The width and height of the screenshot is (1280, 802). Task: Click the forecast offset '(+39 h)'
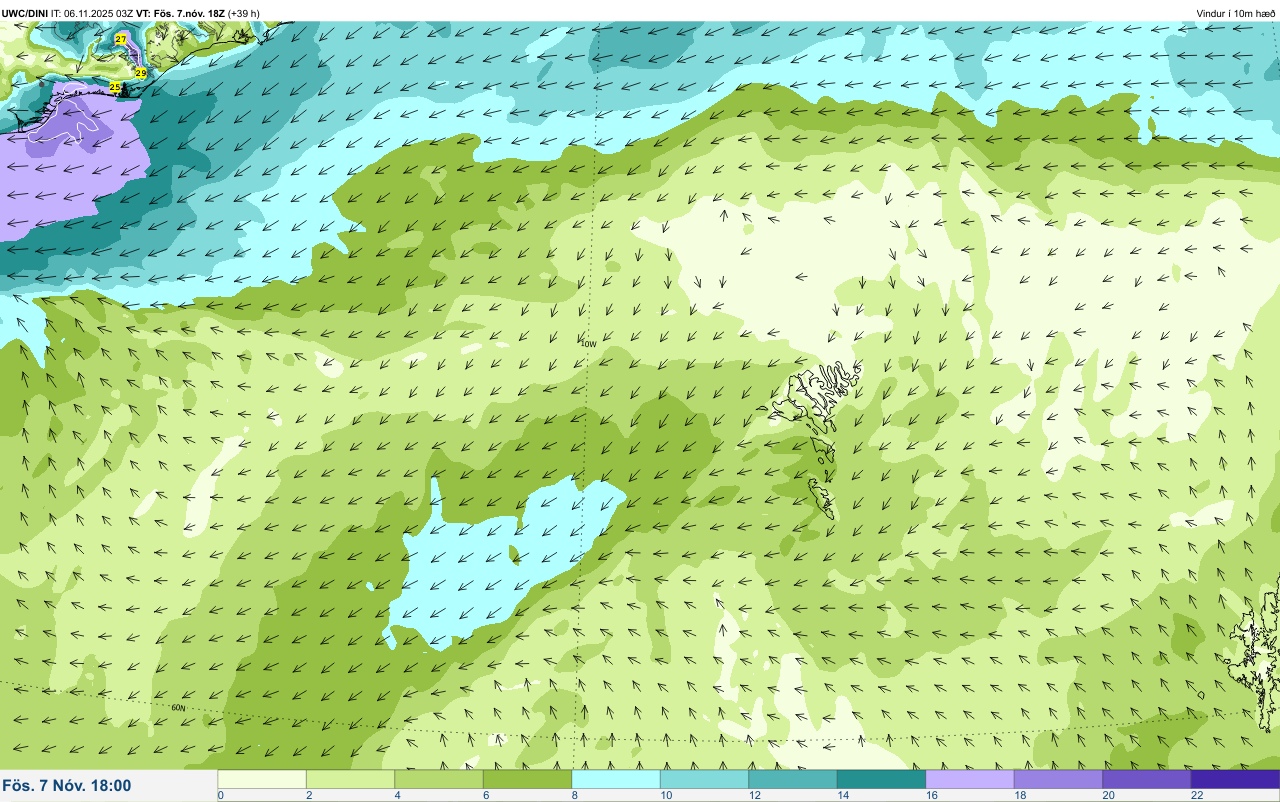tap(244, 13)
